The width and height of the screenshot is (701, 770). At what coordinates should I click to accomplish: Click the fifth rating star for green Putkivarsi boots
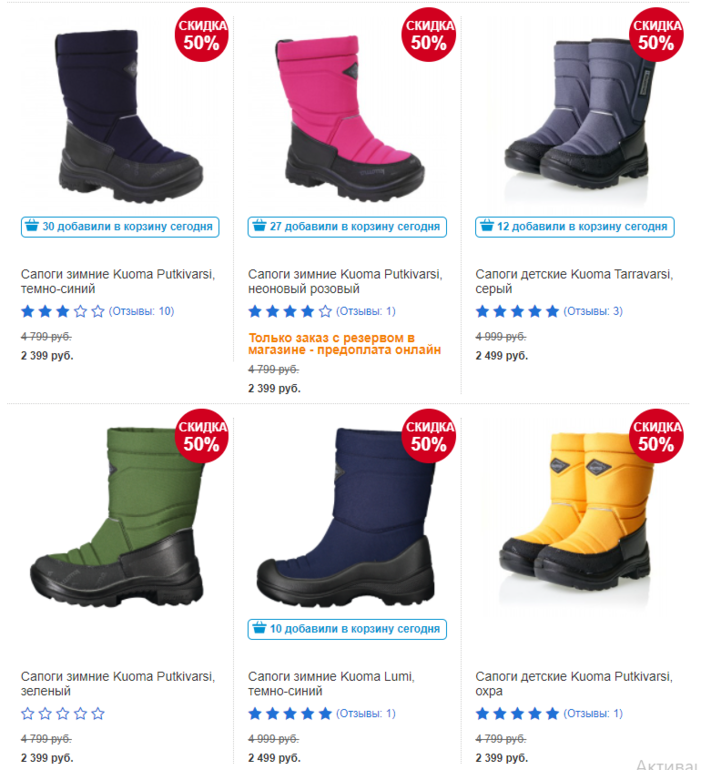[98, 714]
